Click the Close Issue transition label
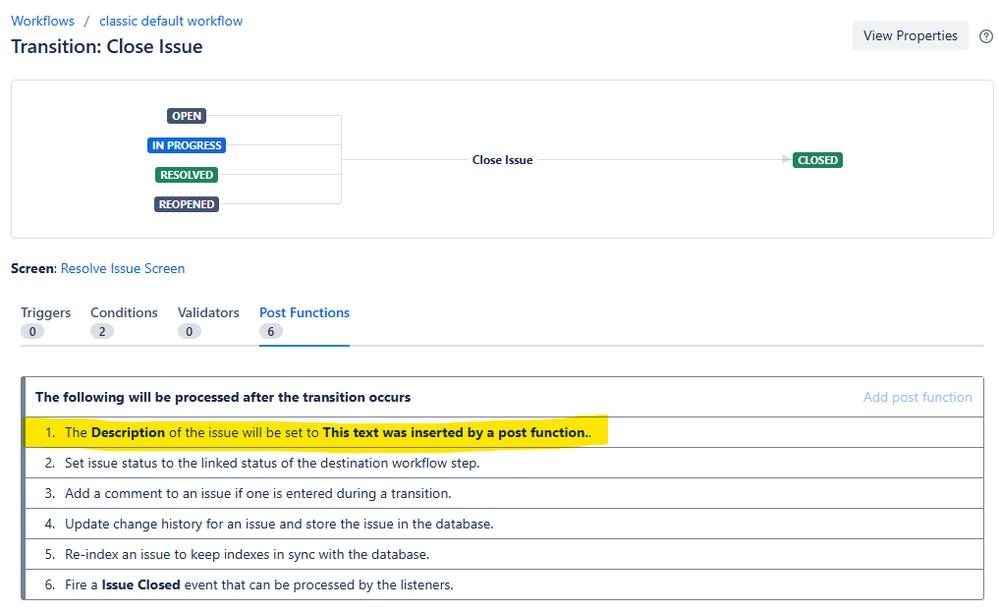Viewport: 999px width, 611px height. 502,160
